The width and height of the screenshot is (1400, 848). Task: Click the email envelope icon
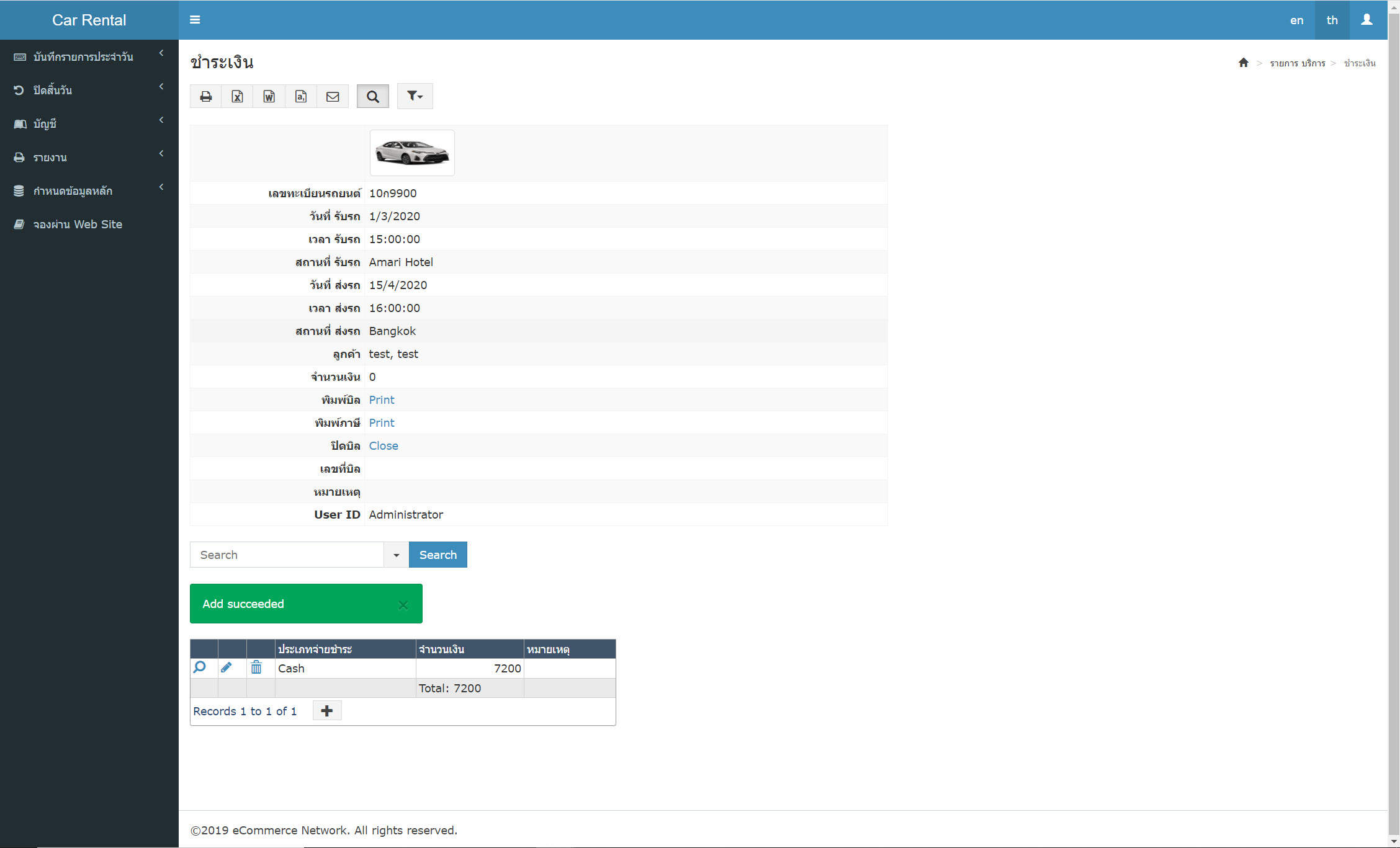click(x=333, y=96)
